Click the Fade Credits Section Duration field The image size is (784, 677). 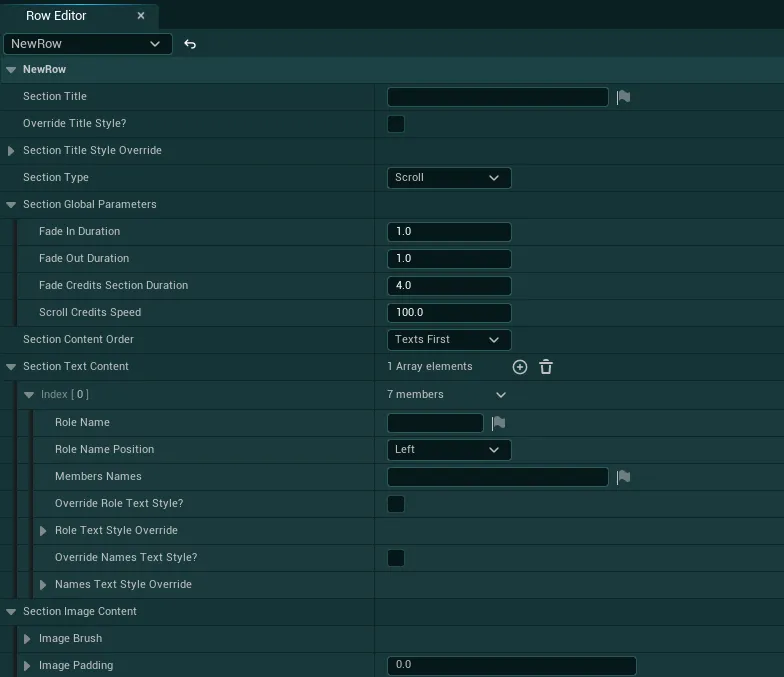pos(449,286)
